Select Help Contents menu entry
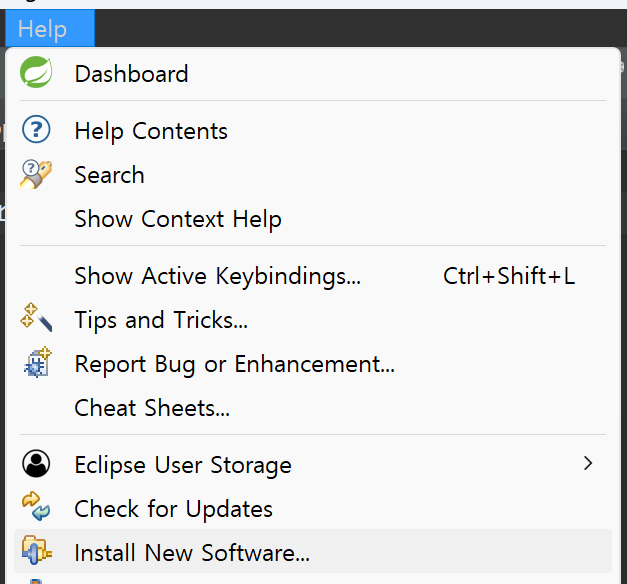Viewport: 627px width, 584px height. pos(151,132)
